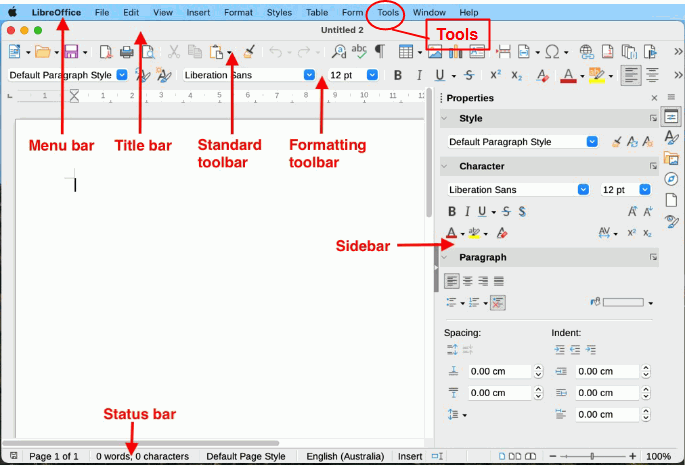Click the New document icon
Viewport: 685px width, 466px height.
tap(14, 52)
